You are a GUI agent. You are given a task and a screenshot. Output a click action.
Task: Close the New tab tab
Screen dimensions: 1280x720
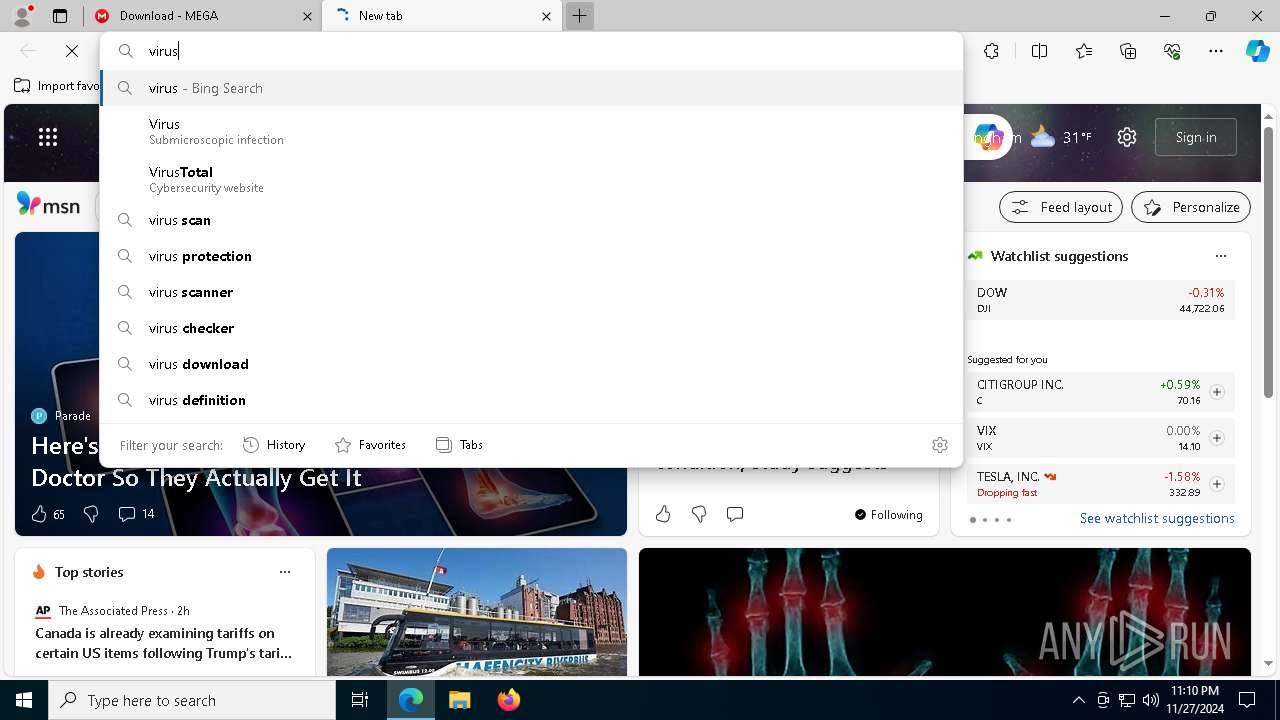(546, 16)
